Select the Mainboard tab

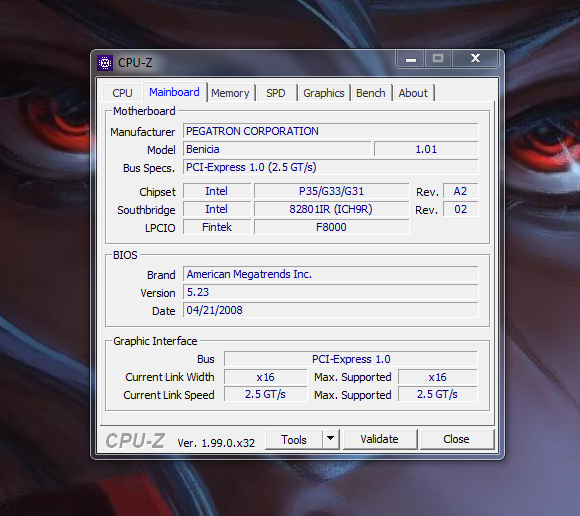pyautogui.click(x=174, y=92)
